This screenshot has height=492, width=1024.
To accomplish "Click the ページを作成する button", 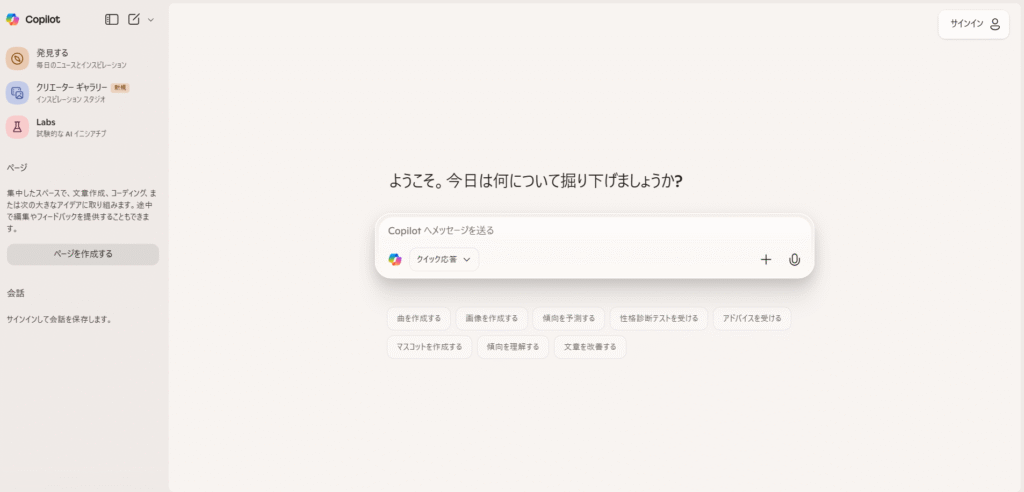I will click(x=83, y=254).
